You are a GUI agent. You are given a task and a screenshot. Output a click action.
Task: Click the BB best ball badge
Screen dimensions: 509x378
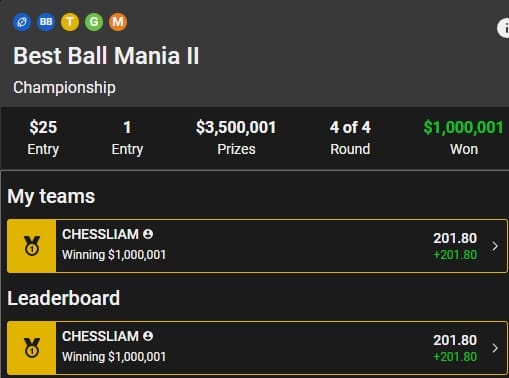(46, 22)
